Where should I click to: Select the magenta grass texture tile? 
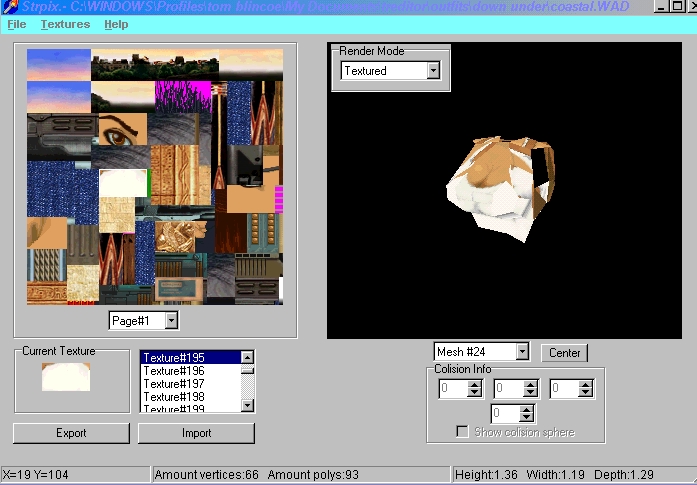(x=183, y=96)
